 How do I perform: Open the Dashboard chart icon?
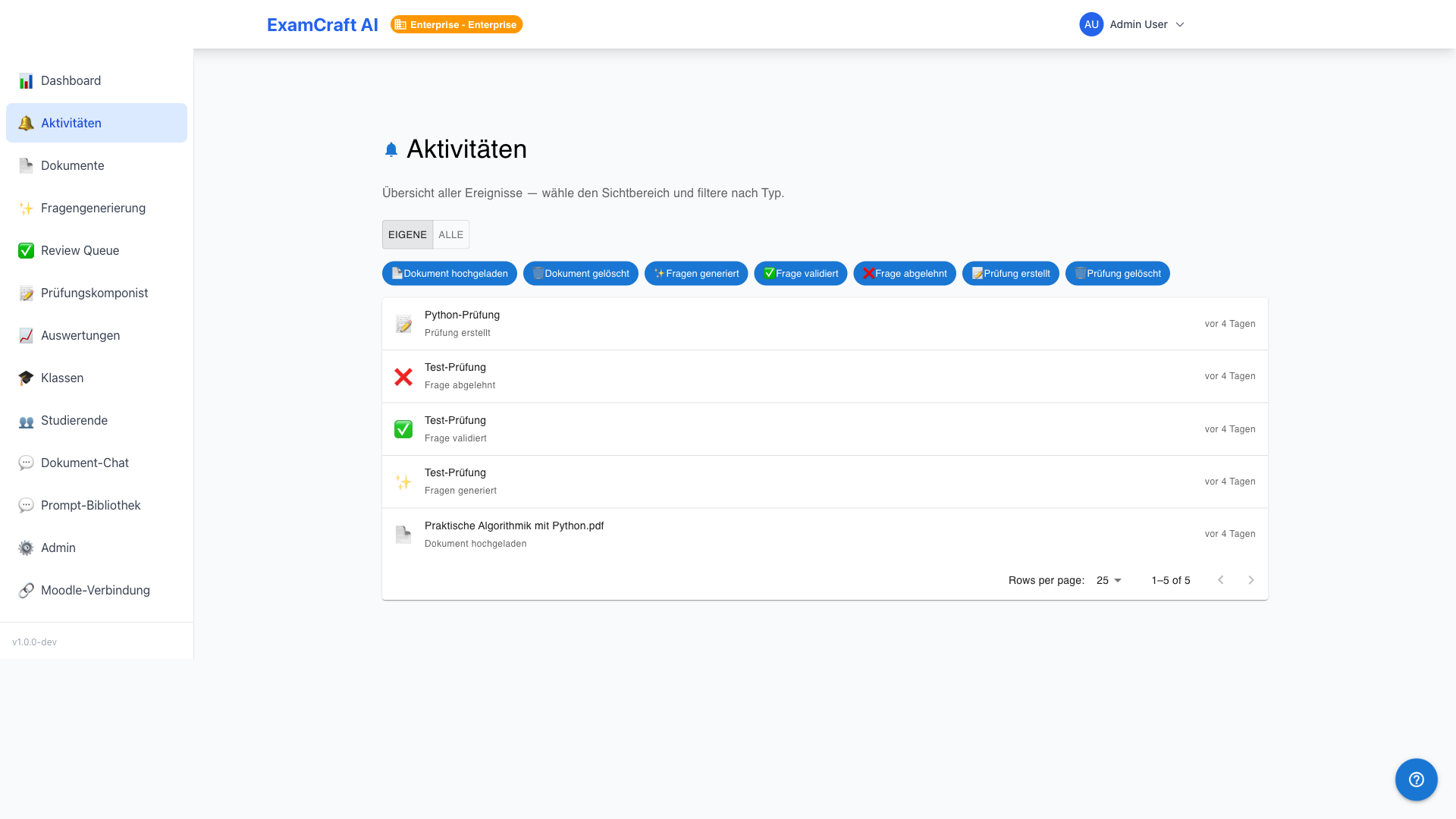tap(26, 81)
